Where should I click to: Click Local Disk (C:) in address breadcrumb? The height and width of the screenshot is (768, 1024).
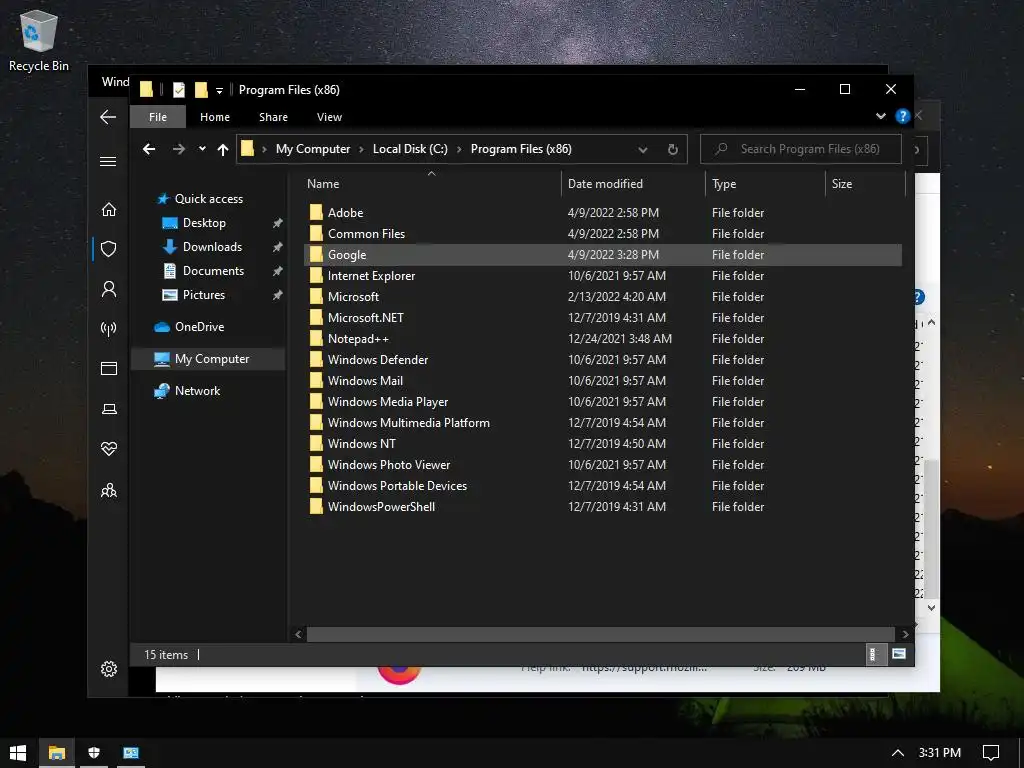click(x=410, y=149)
